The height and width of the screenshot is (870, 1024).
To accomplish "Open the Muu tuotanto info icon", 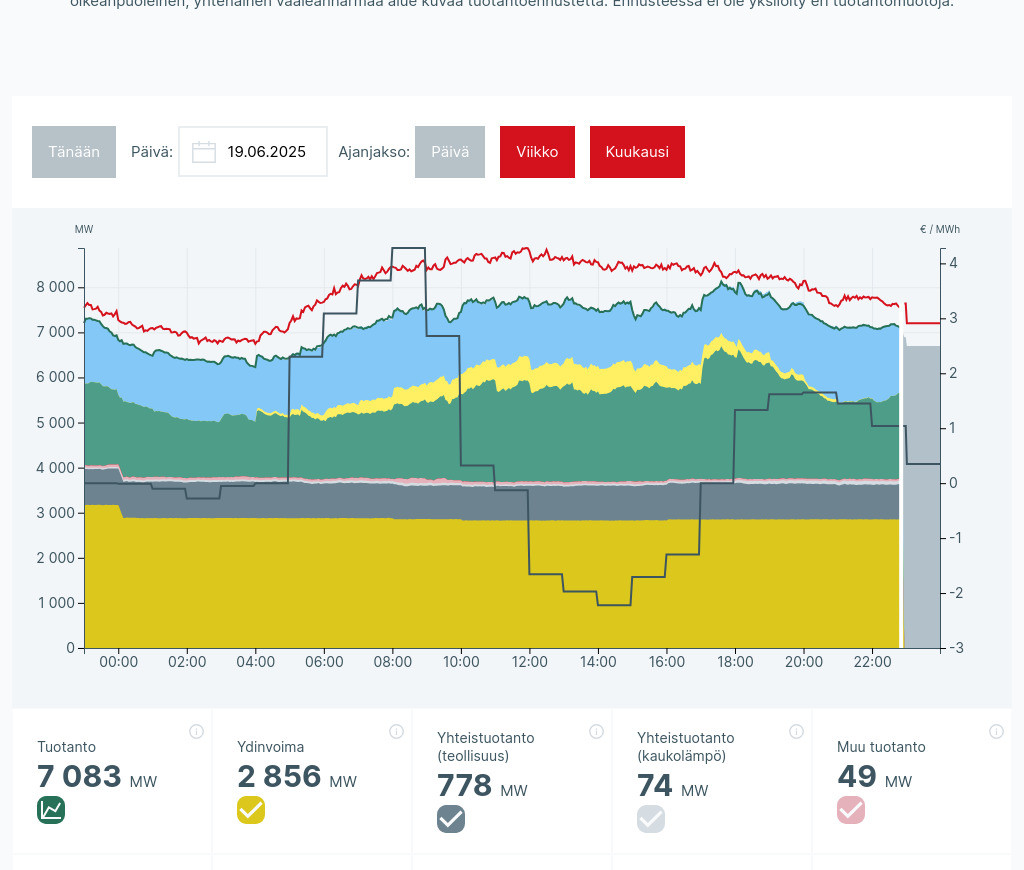I will (996, 731).
